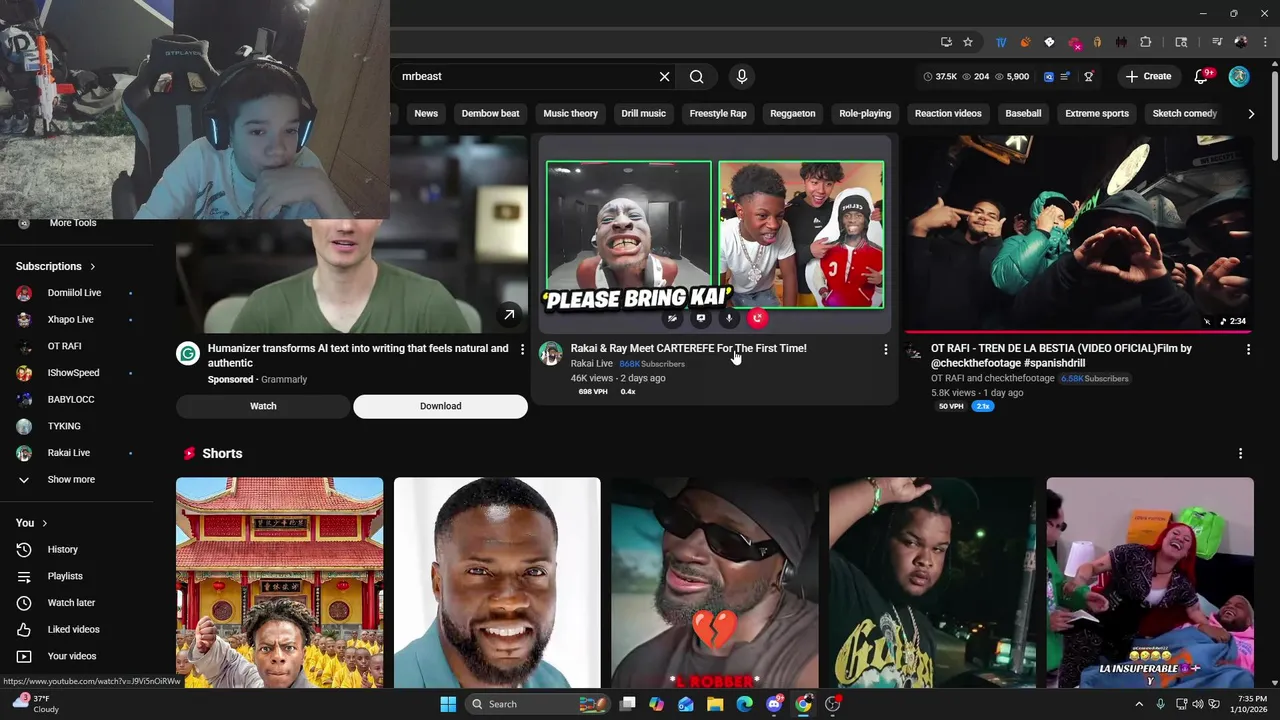
Task: Click the Create button
Action: pos(1148,76)
